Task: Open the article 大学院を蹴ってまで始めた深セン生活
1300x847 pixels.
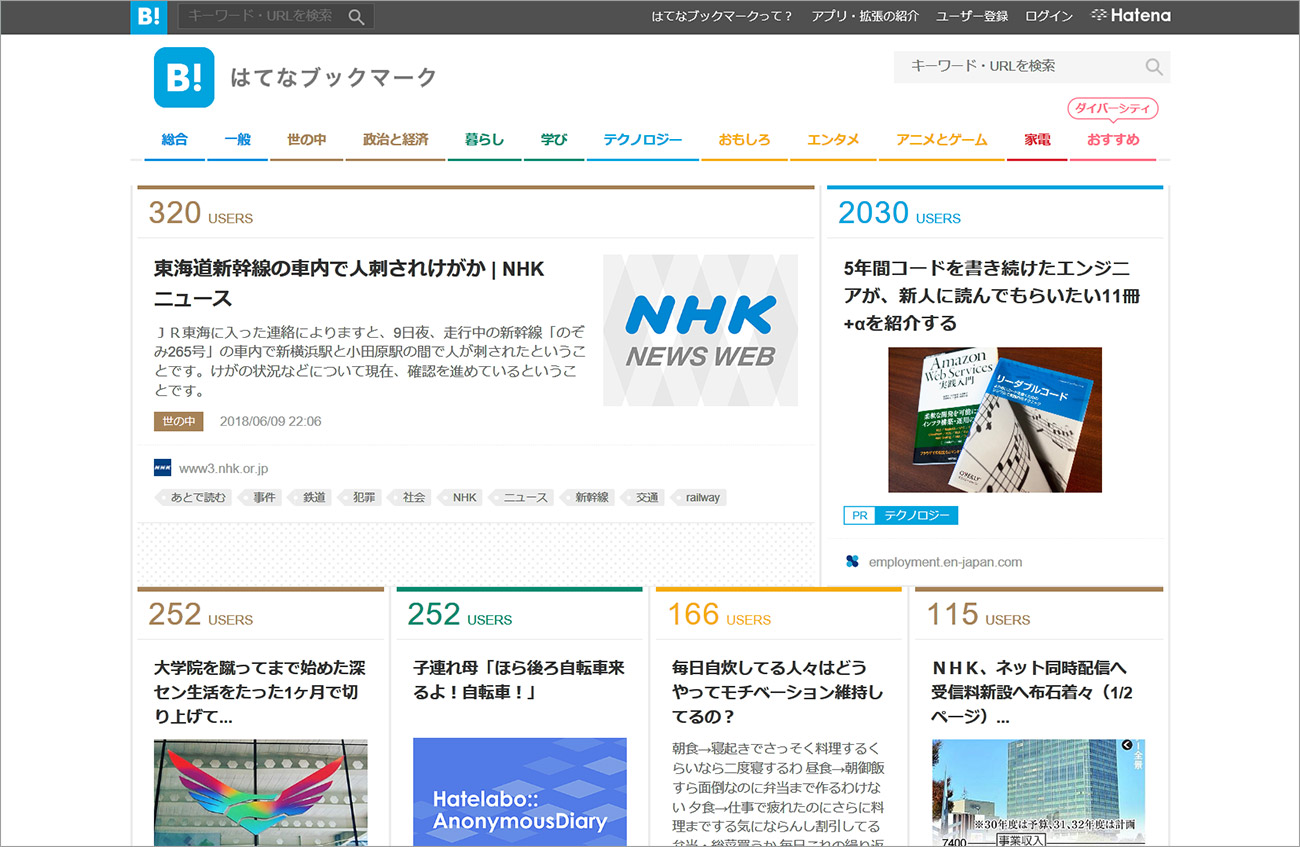Action: (x=260, y=692)
